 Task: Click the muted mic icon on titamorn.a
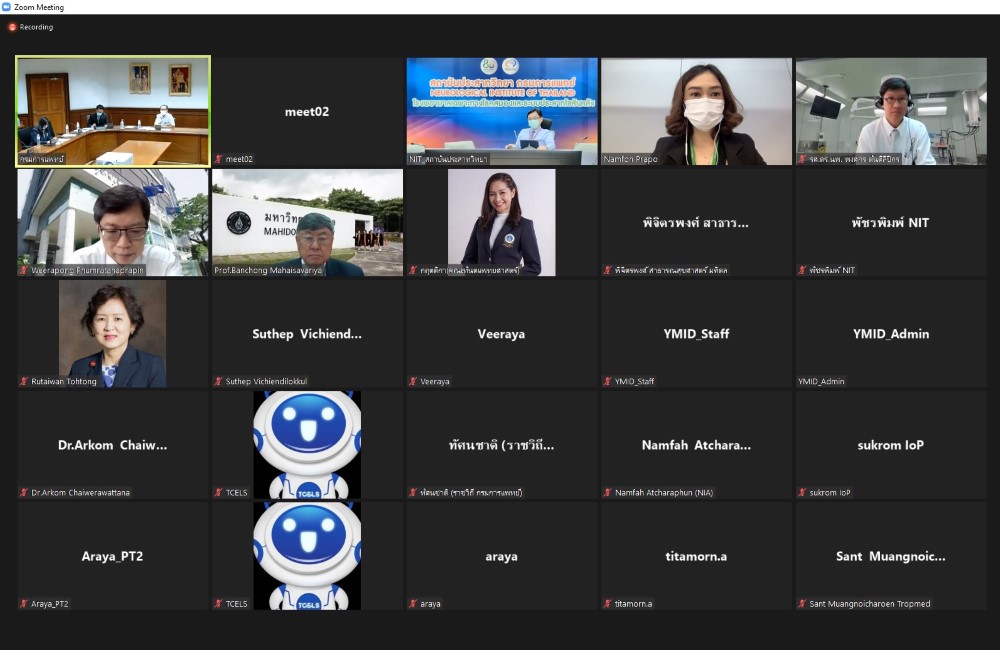click(607, 603)
